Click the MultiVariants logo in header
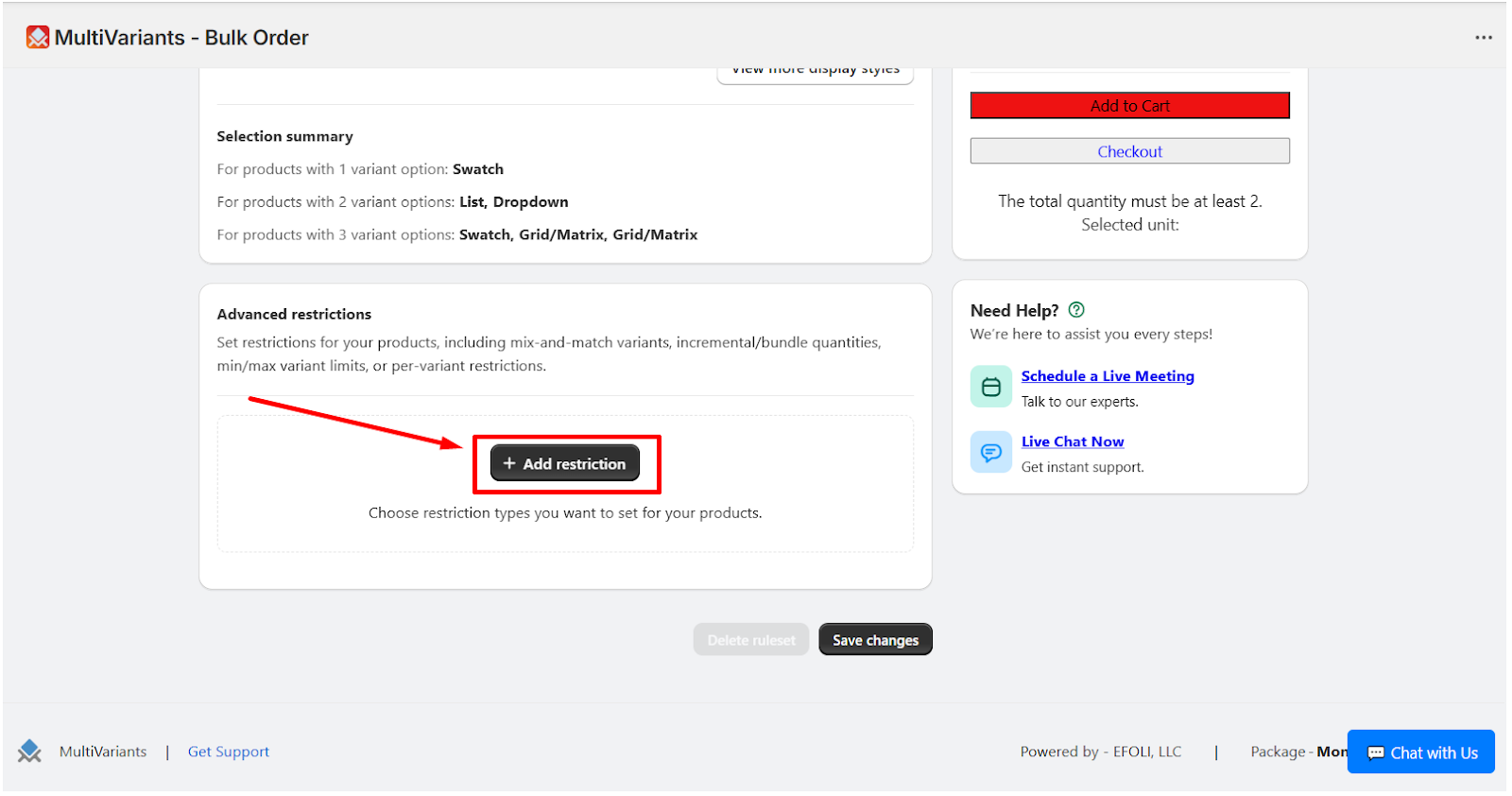 pyautogui.click(x=38, y=38)
